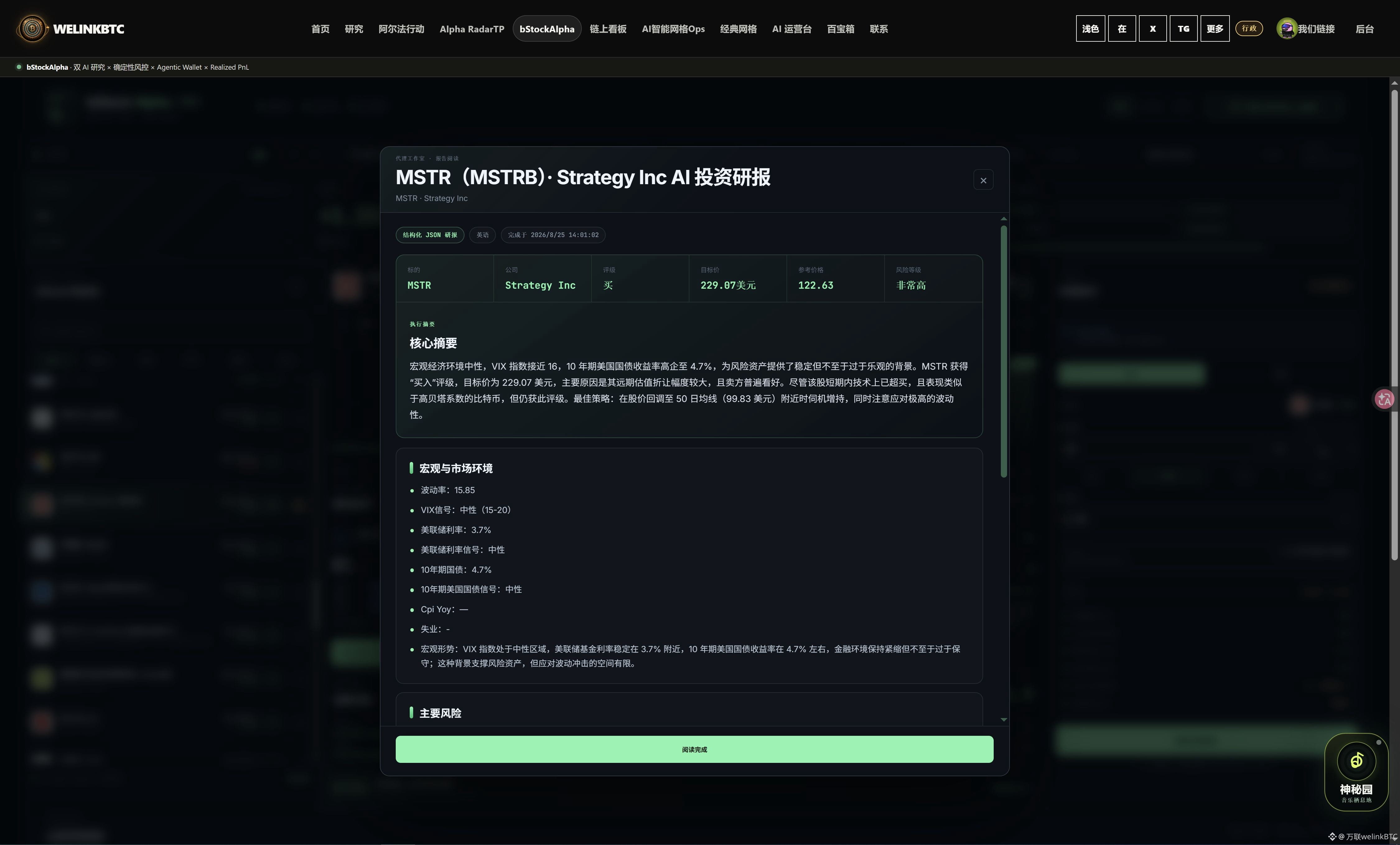Select the 评级 买 rating value
The image size is (1400, 845).
(x=608, y=285)
